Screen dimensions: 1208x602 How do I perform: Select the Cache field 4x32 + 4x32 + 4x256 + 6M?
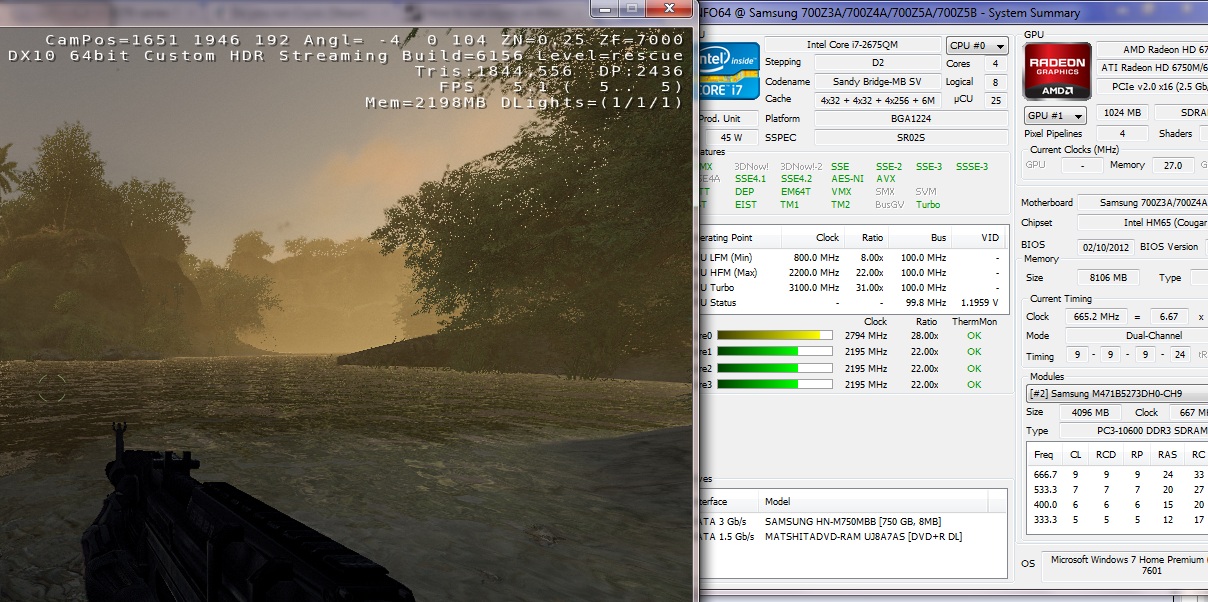876,100
